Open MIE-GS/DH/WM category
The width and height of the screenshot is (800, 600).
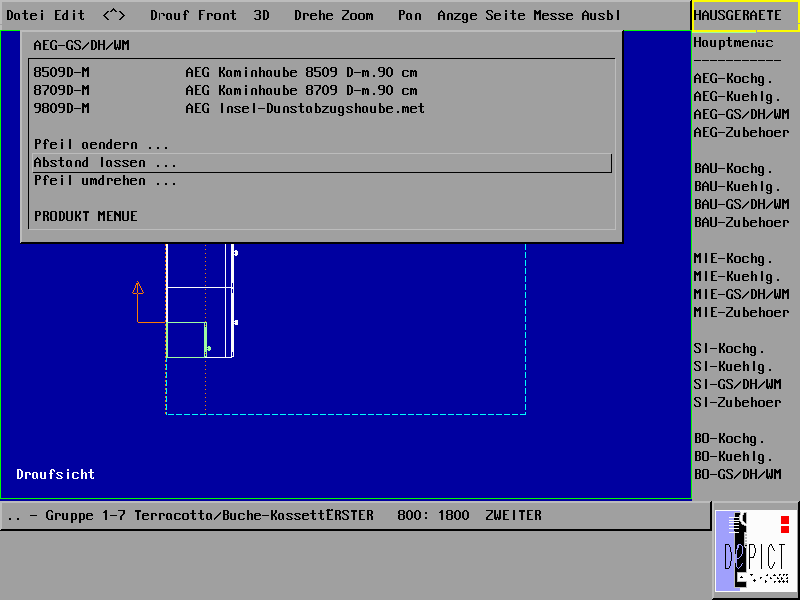pos(741,294)
